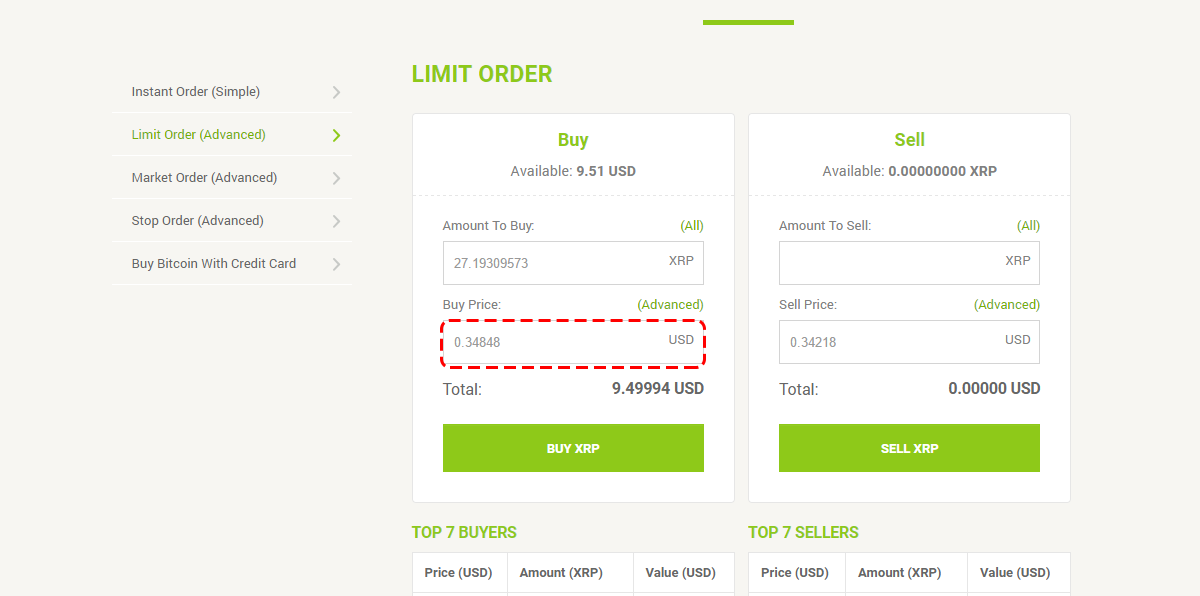Click (All) link above Amount To Sell
This screenshot has height=596, width=1200.
[1028, 226]
